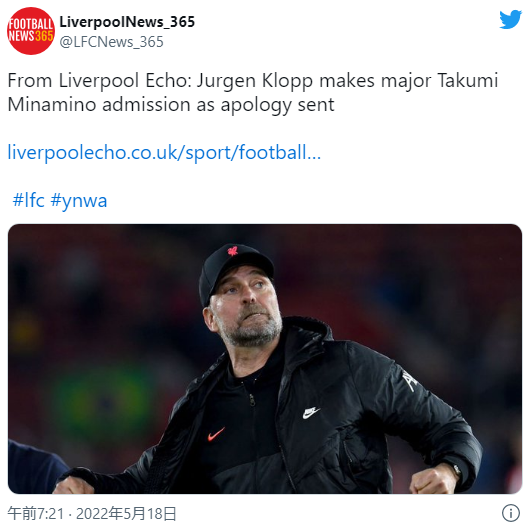Screen dimensions: 527x529
Task: Click the red maple-leaf emblem on the cap
Action: click(x=232, y=251)
